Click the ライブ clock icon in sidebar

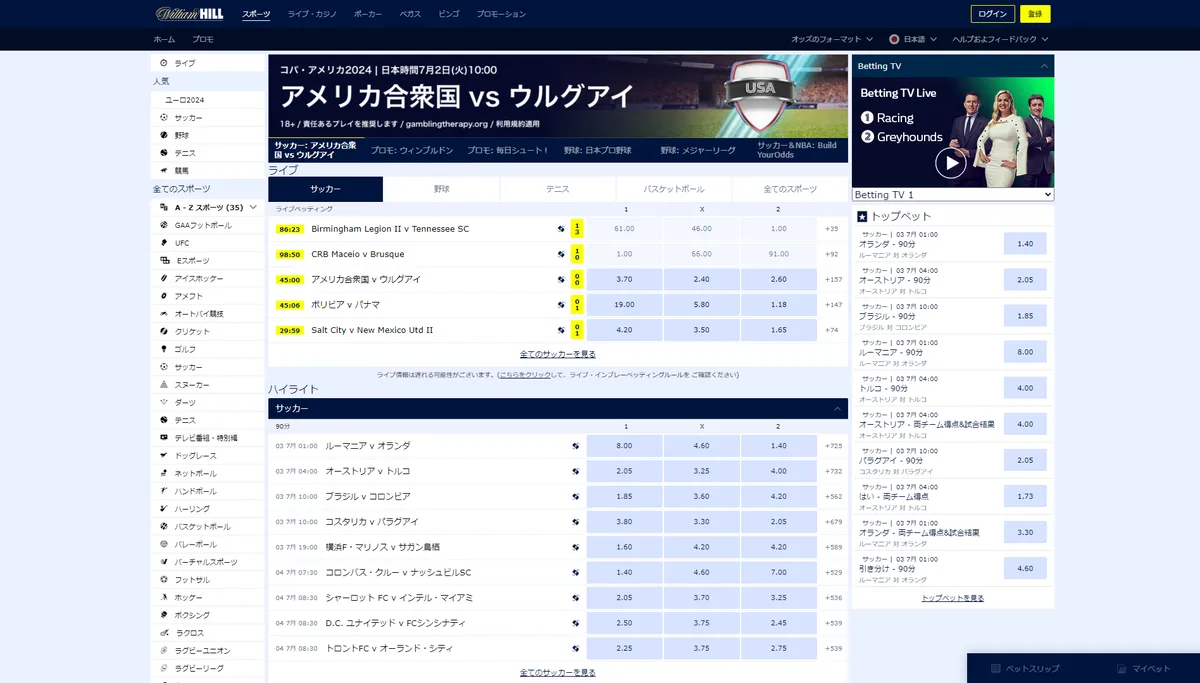tap(164, 63)
